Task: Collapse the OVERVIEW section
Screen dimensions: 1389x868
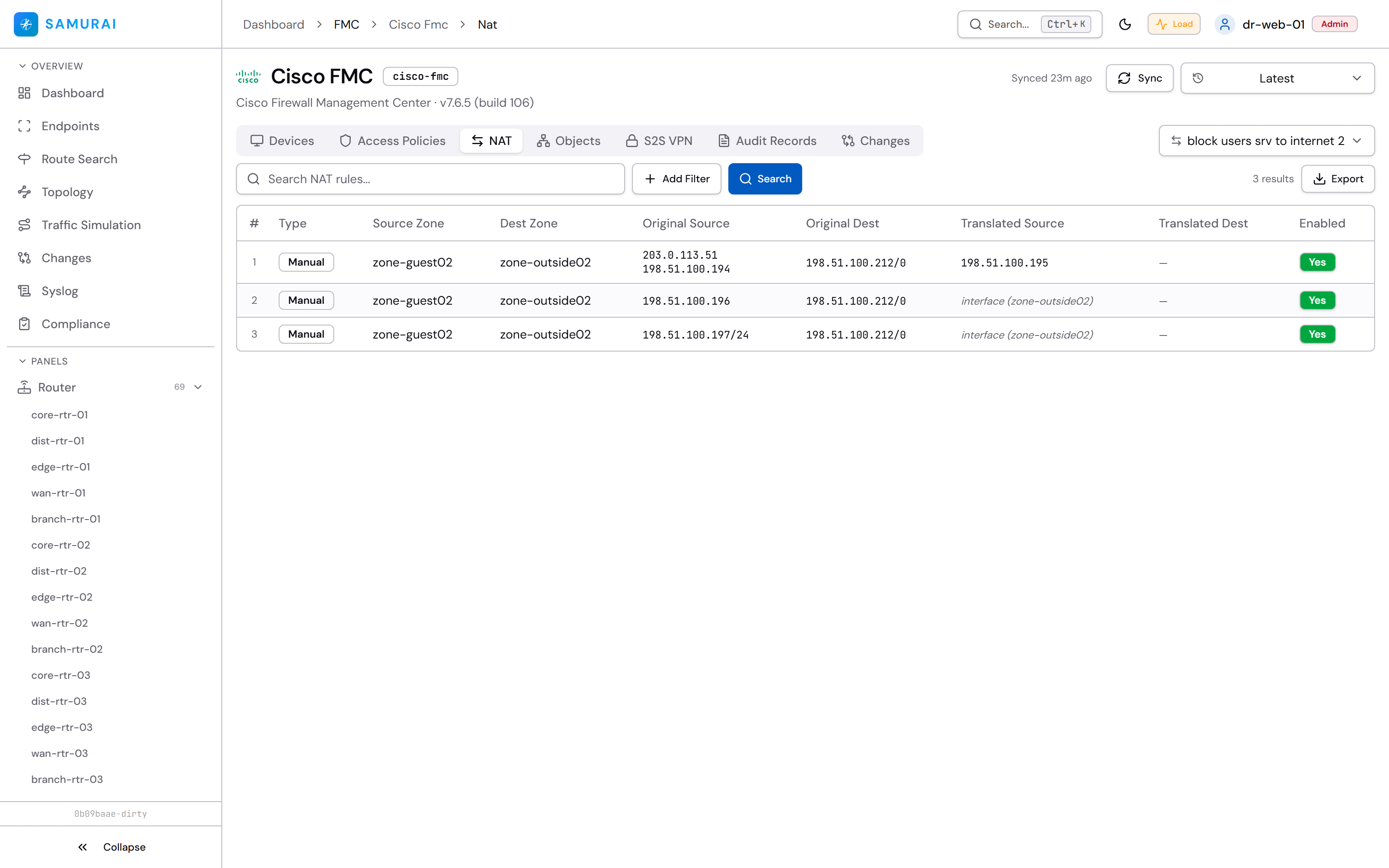Action: click(x=50, y=66)
